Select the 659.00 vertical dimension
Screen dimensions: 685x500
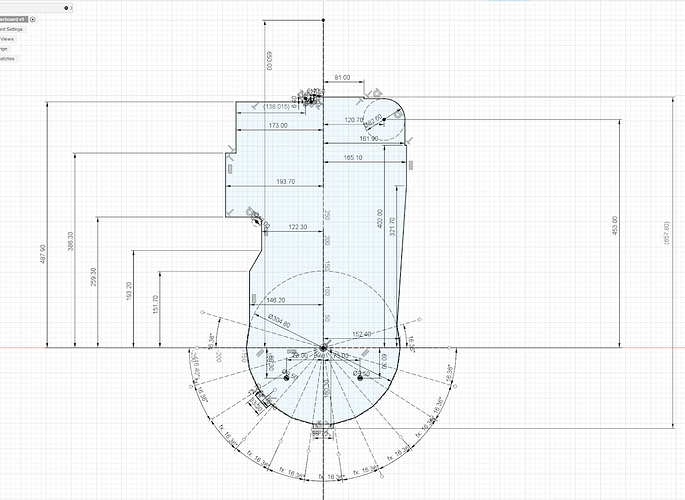tap(269, 61)
